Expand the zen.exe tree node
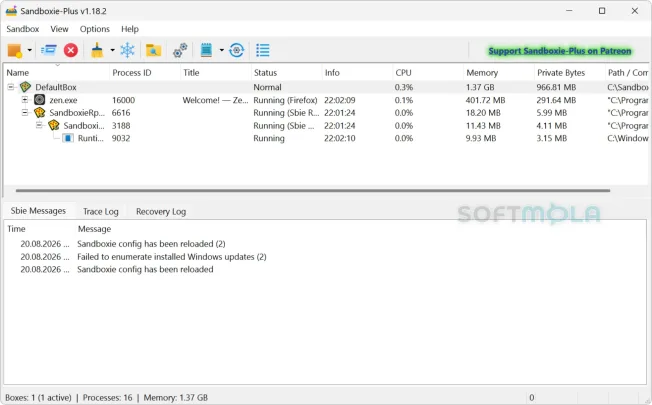This screenshot has width=652, height=405. [x=25, y=100]
